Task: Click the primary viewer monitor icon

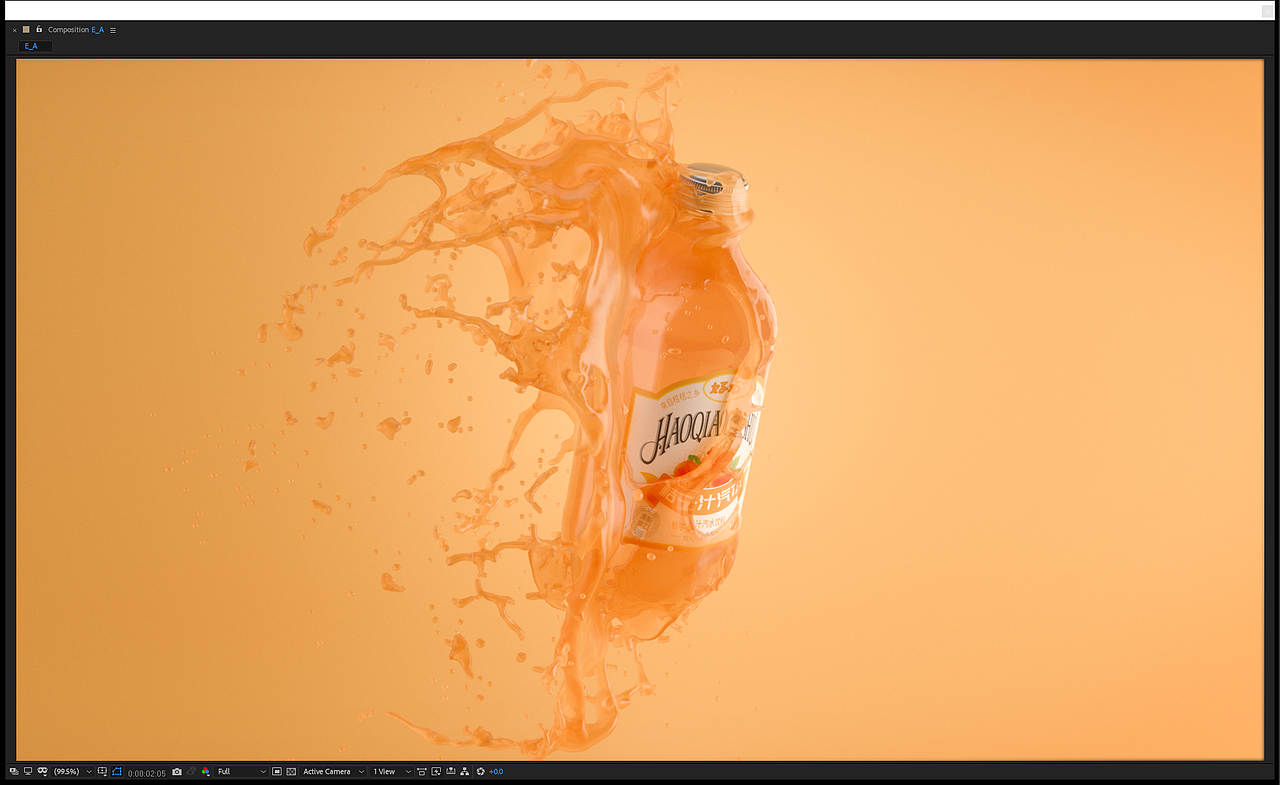Action: coord(28,771)
